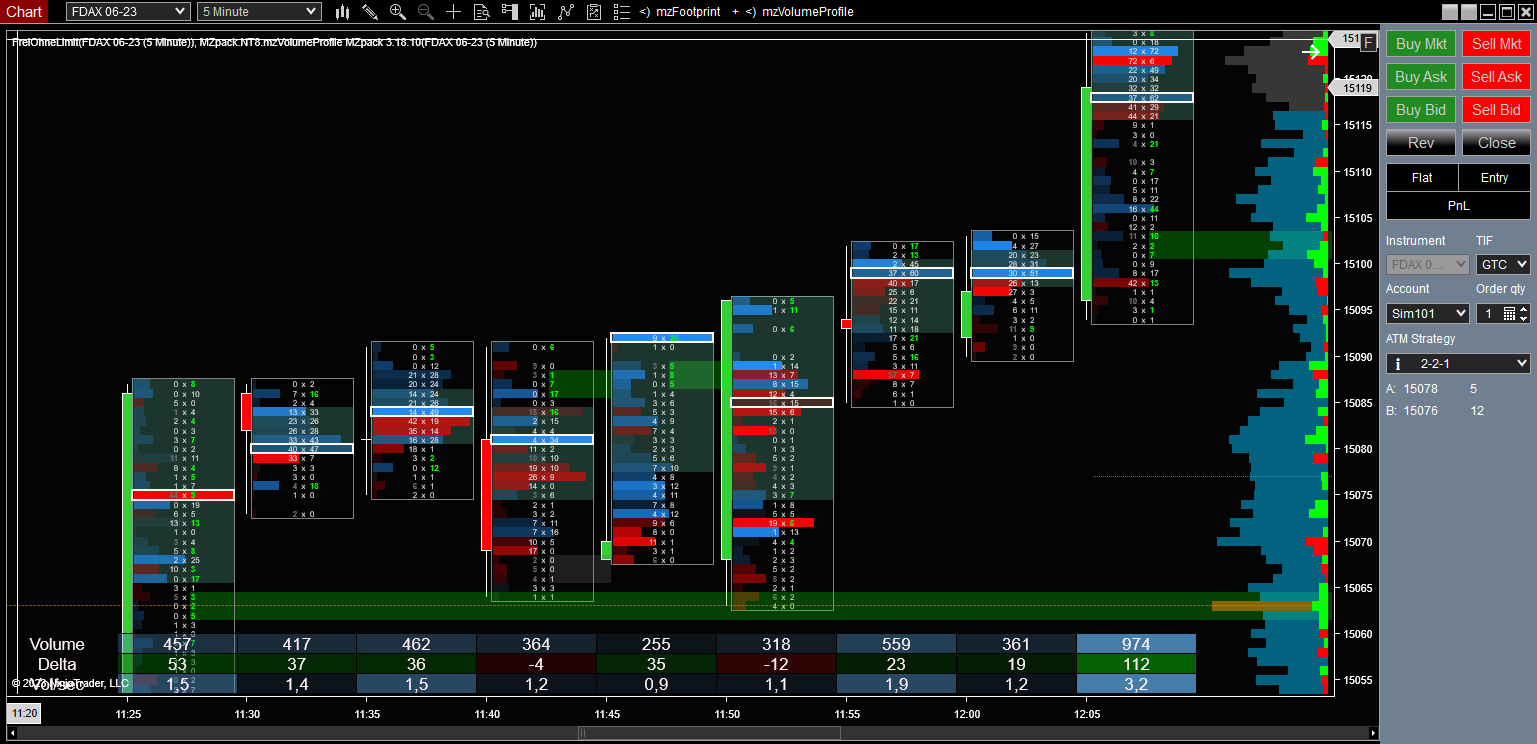Open the data box icon

[x=482, y=12]
